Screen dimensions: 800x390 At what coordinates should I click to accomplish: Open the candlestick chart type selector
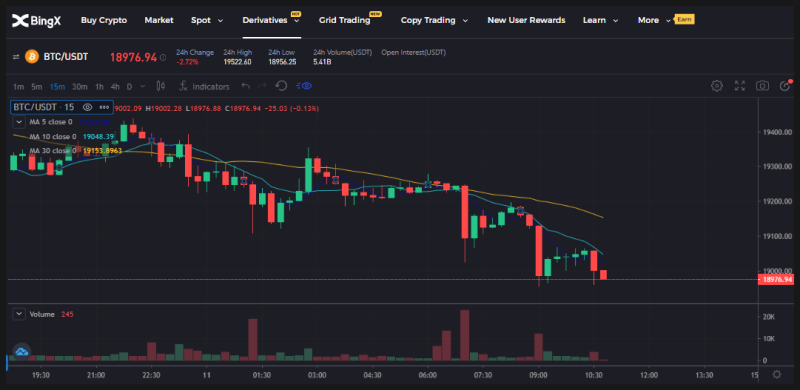(x=161, y=86)
